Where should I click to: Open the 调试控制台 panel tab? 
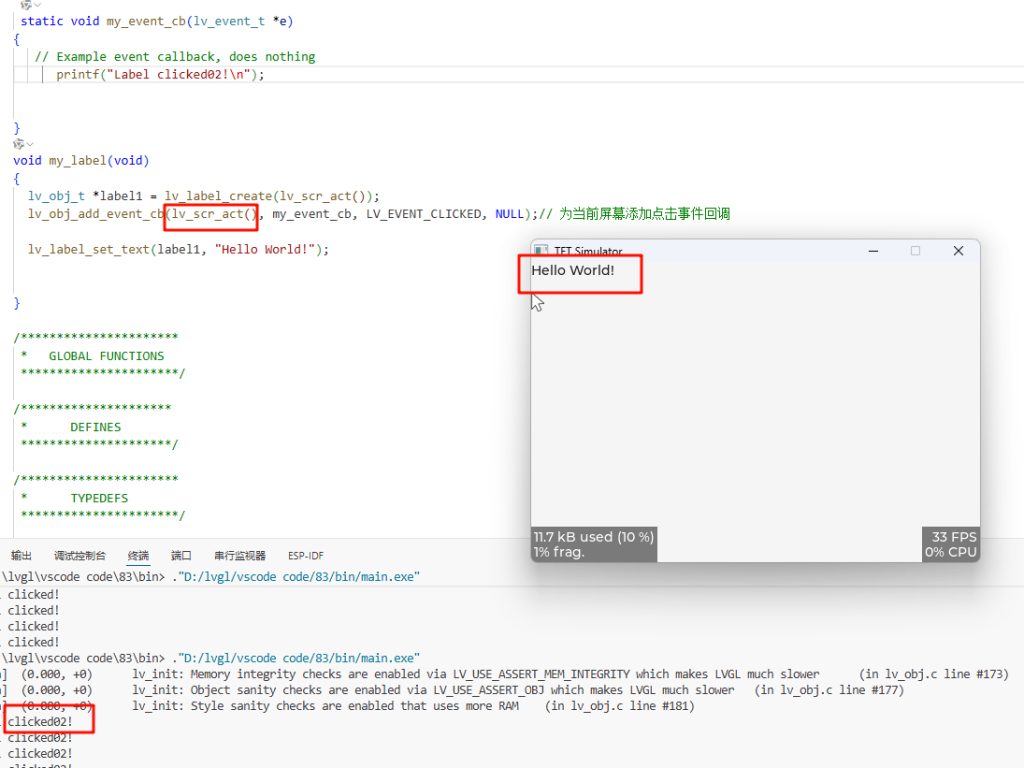click(x=79, y=556)
